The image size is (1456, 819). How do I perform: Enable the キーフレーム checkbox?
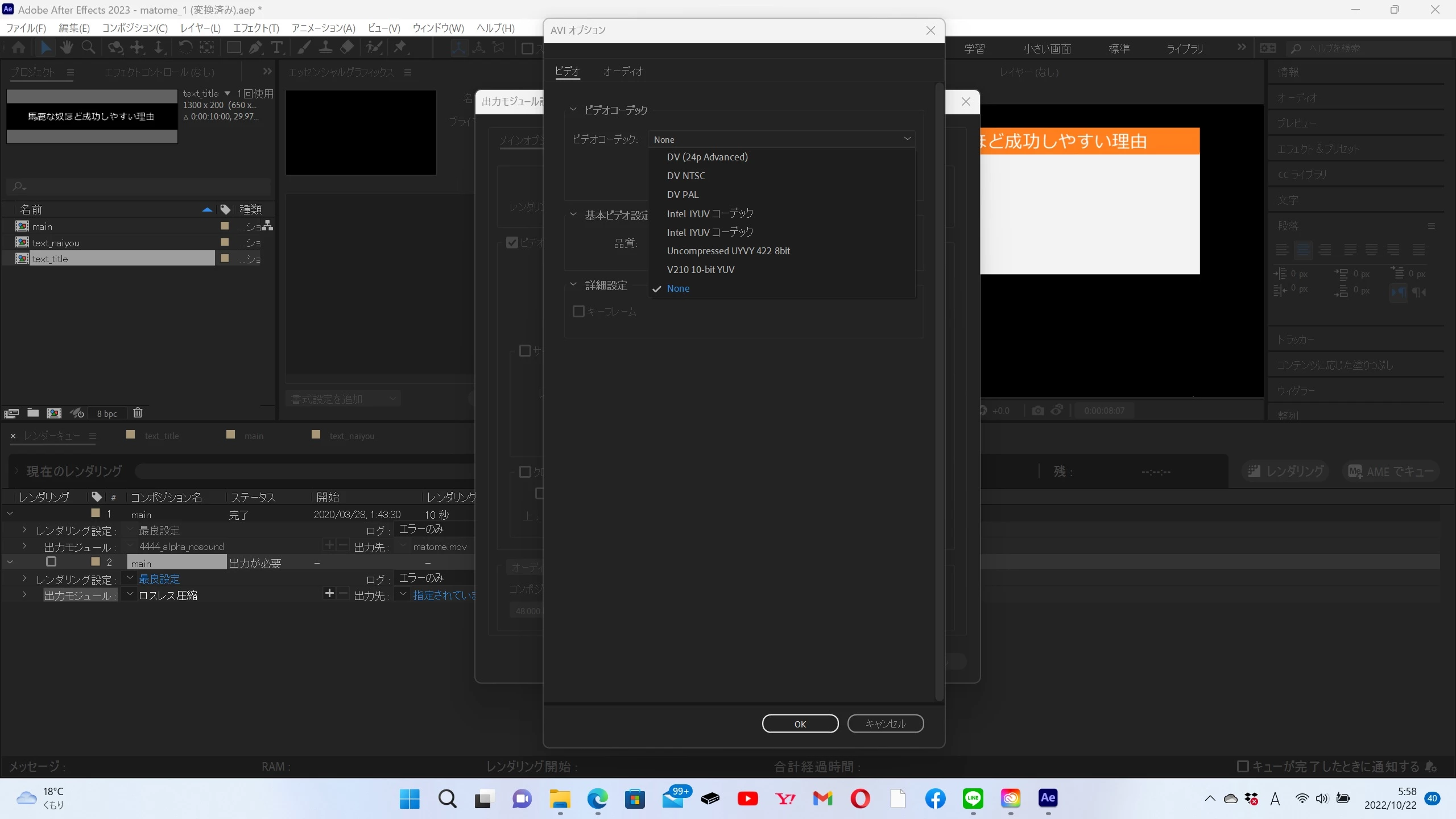(578, 312)
